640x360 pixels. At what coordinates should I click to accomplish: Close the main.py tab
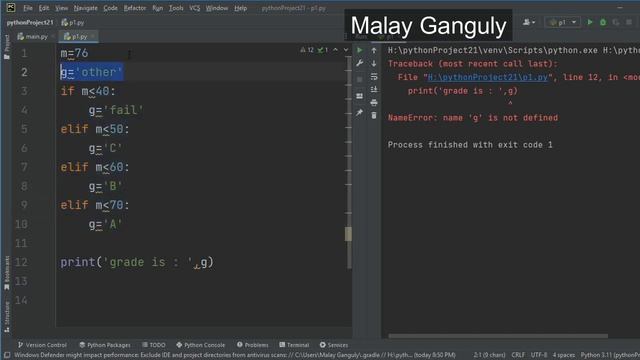click(53, 36)
